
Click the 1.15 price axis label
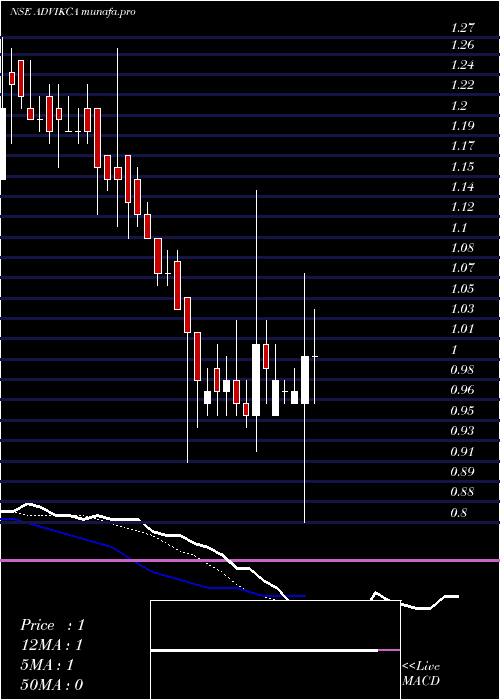click(462, 167)
